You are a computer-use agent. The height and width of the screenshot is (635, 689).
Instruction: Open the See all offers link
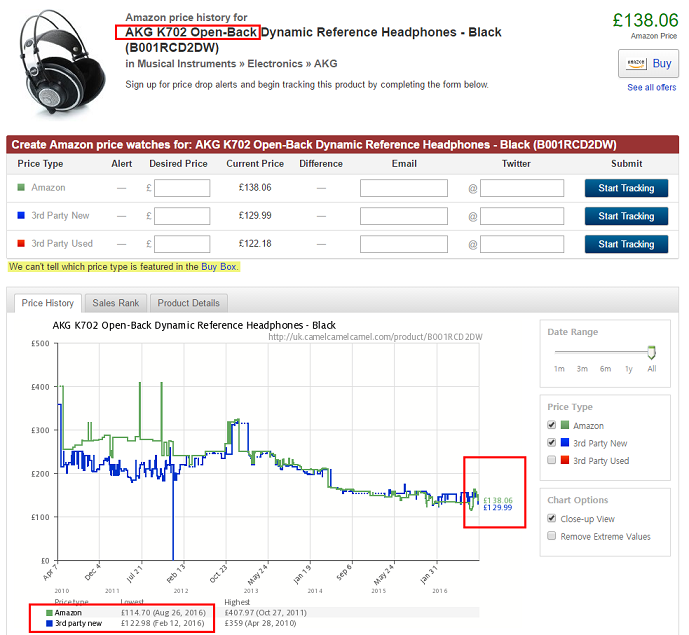[651, 88]
